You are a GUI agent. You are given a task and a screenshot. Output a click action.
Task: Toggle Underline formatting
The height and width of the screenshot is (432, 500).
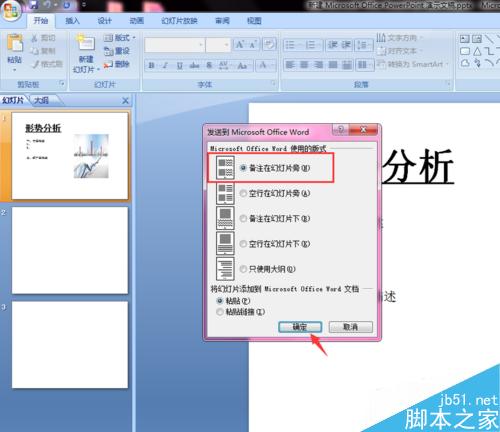[180, 65]
